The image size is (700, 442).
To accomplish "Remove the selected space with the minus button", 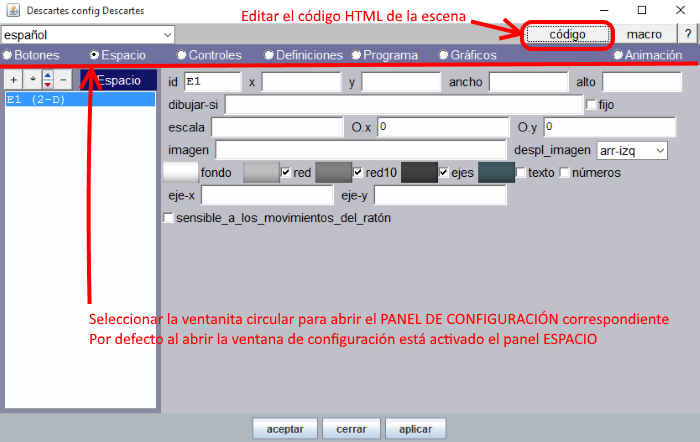I will pyautogui.click(x=63, y=80).
